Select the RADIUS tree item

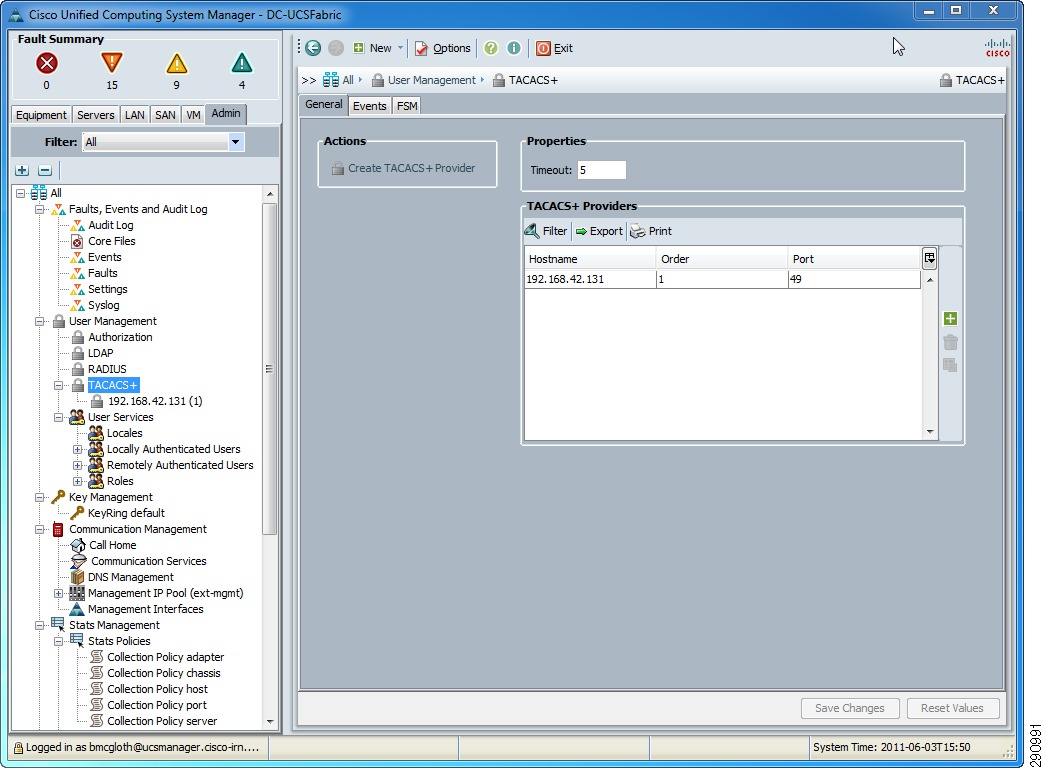point(107,369)
